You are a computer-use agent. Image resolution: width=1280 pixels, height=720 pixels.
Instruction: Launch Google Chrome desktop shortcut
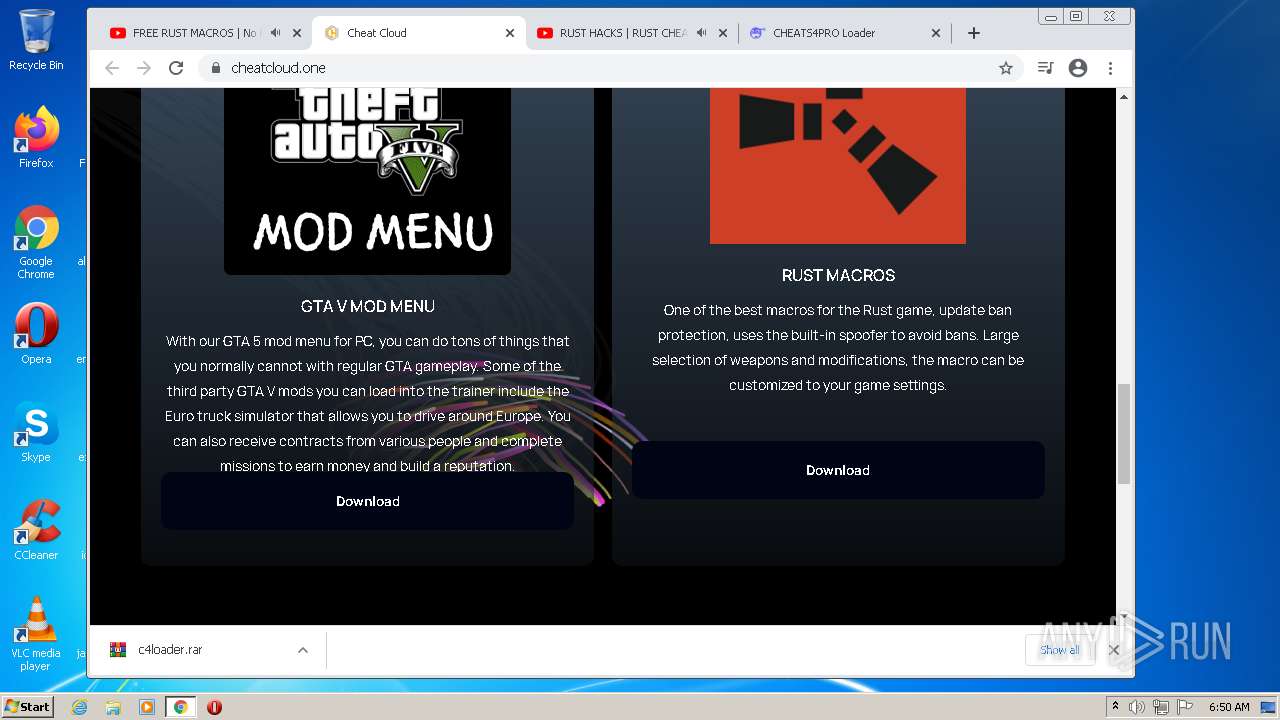click(x=36, y=243)
